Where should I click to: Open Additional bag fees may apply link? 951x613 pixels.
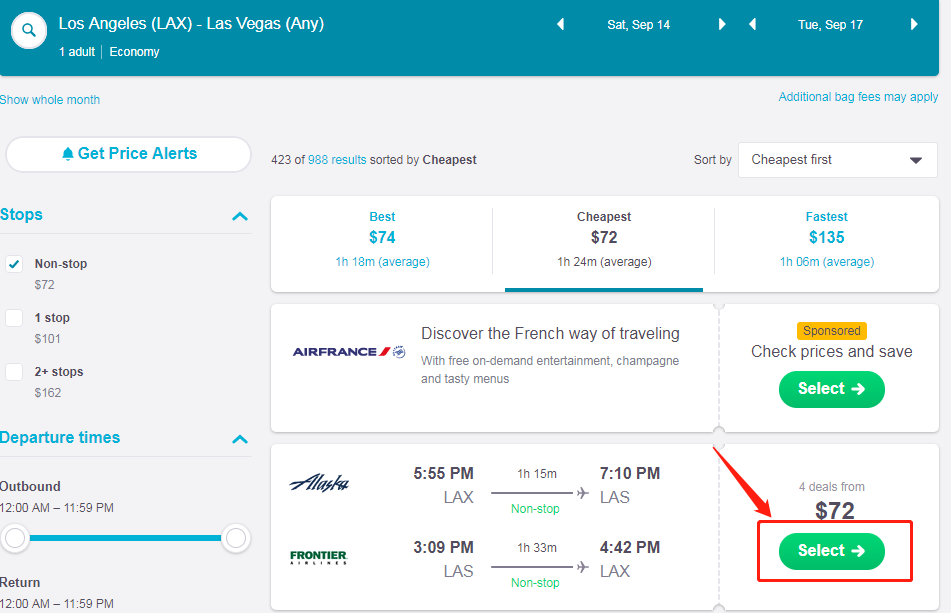coord(858,97)
